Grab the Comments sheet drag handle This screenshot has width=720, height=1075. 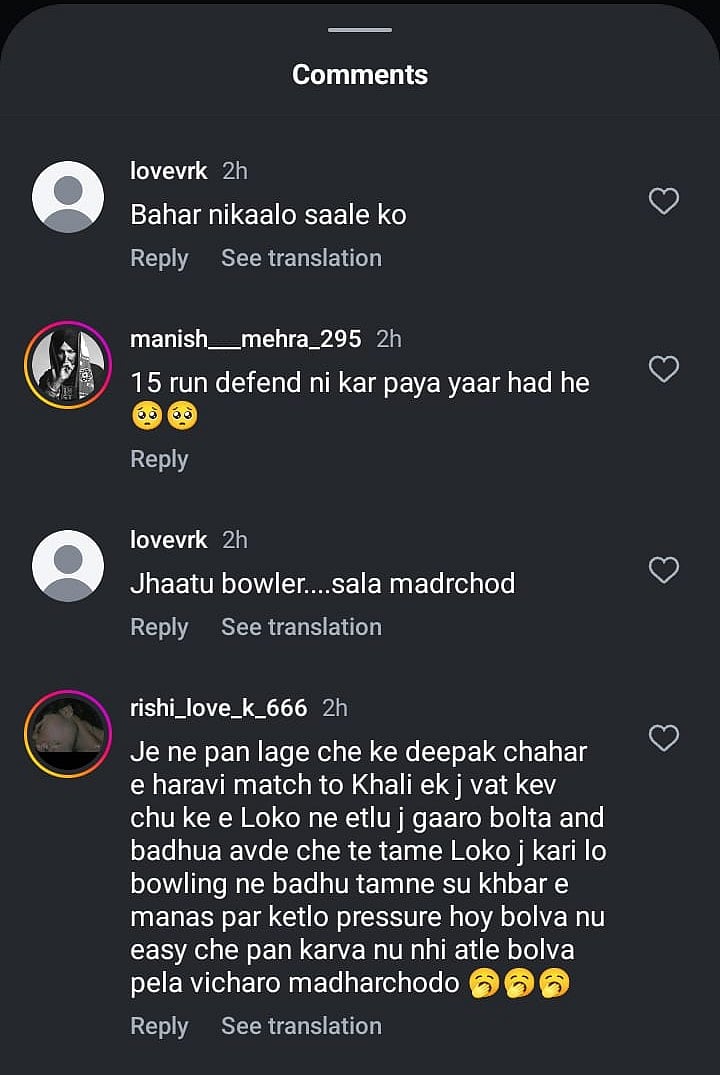(360, 30)
